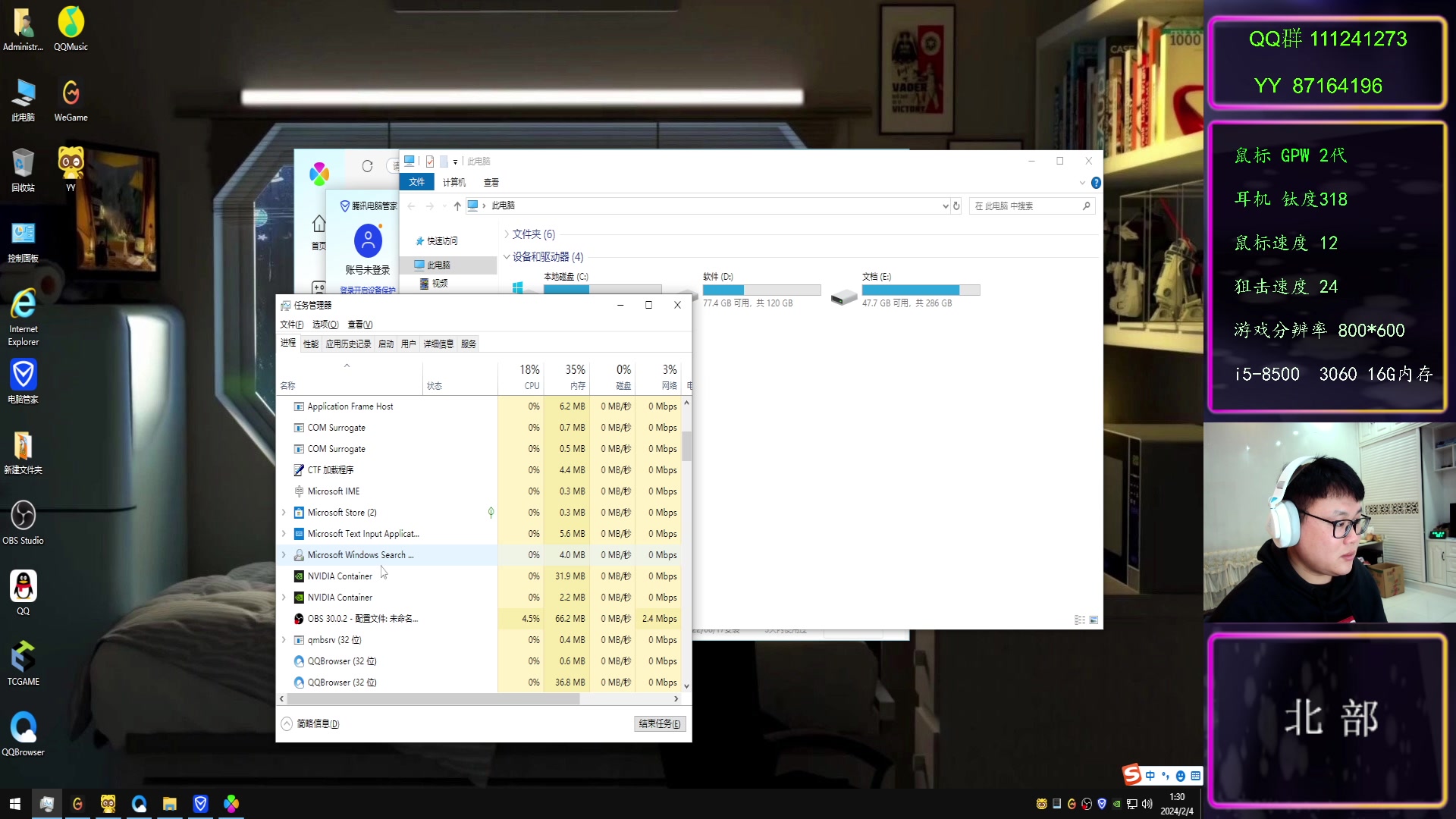1456x819 pixels.
Task: Open Internet Explorer desktop icon
Action: [x=24, y=317]
